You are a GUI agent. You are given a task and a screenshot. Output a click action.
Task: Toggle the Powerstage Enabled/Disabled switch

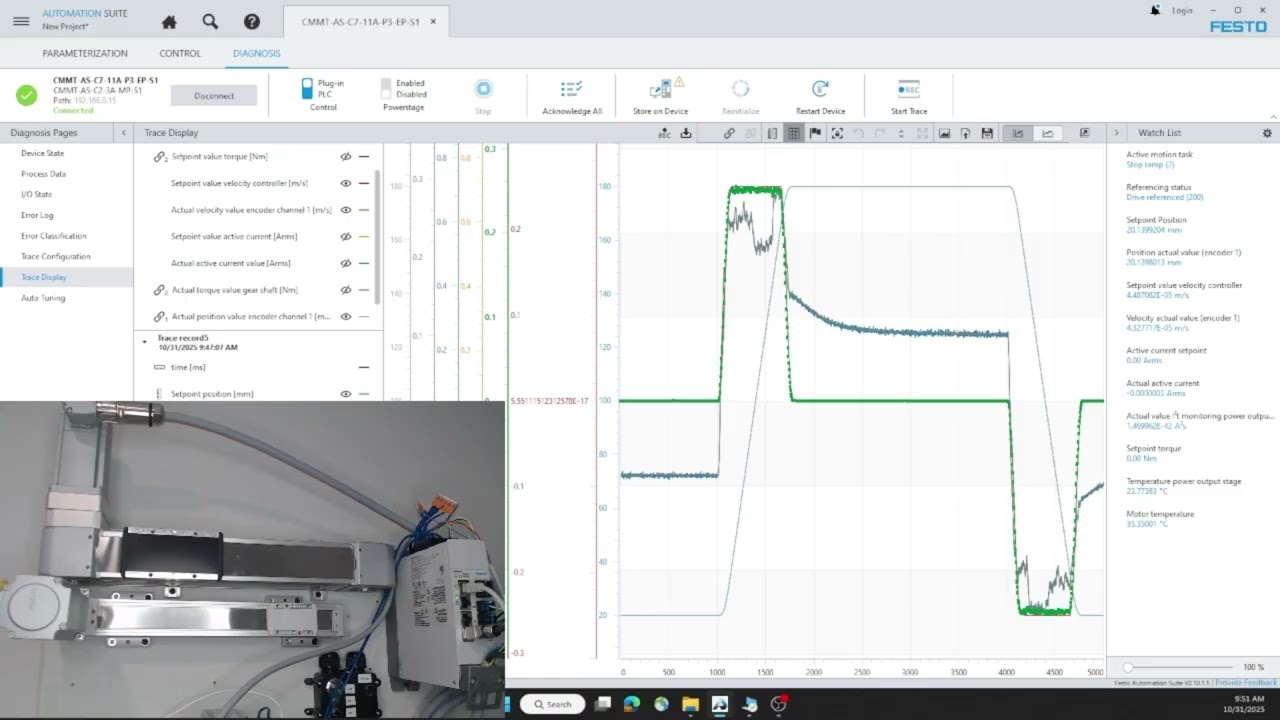pos(386,89)
